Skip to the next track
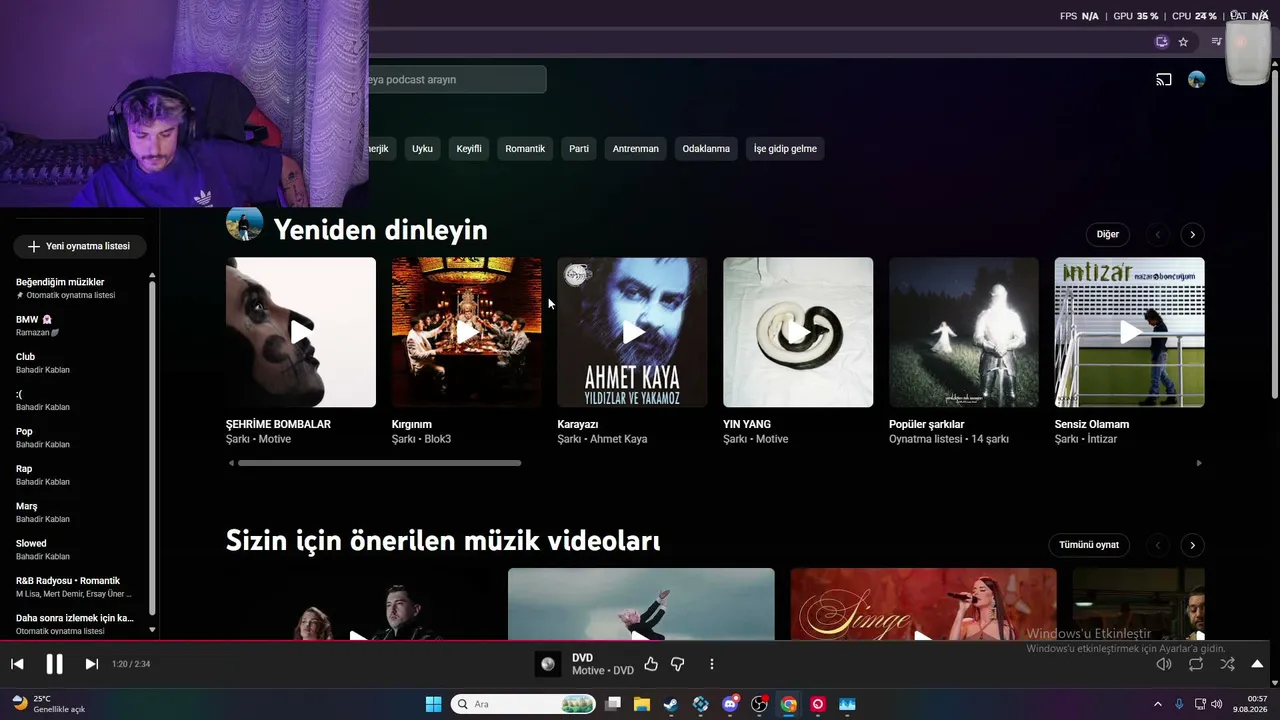This screenshot has height=720, width=1280. coord(91,664)
